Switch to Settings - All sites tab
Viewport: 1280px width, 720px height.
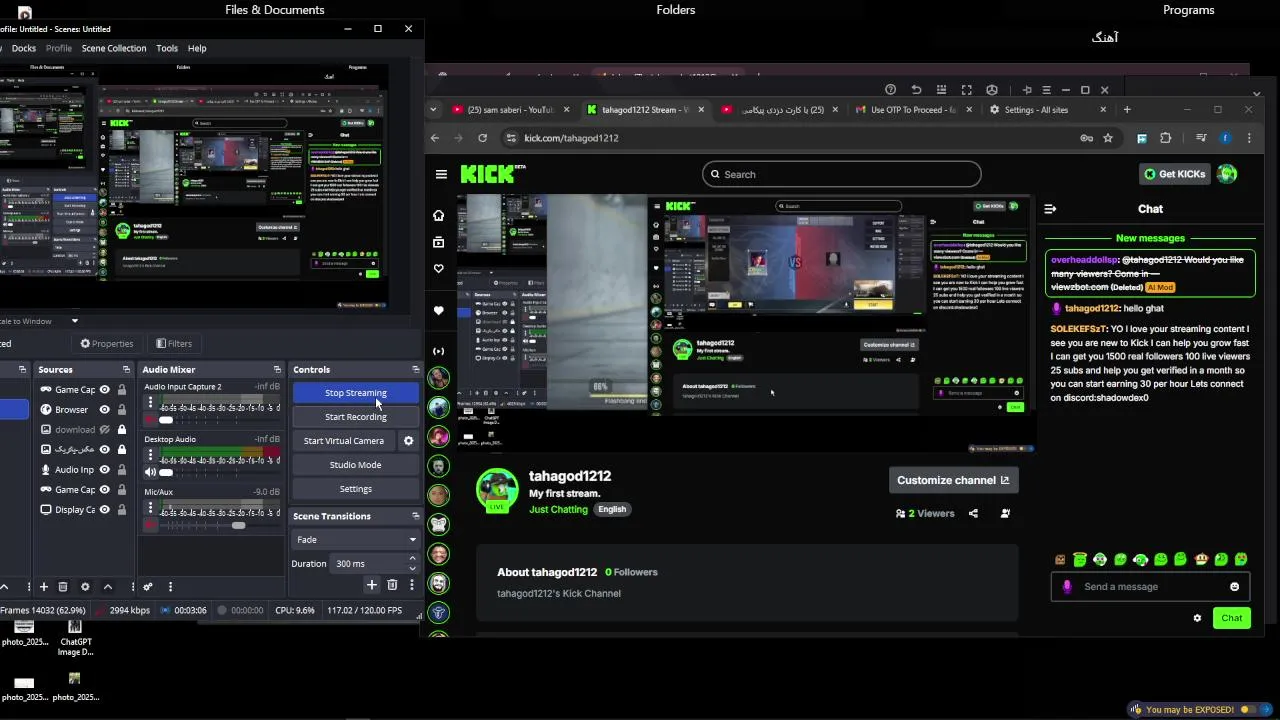(1046, 110)
